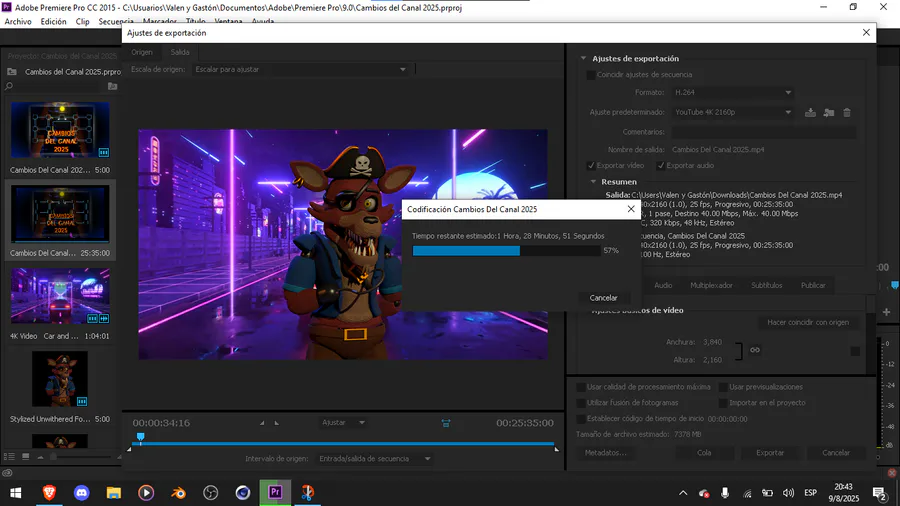Collapse the Resumen section

tap(593, 182)
